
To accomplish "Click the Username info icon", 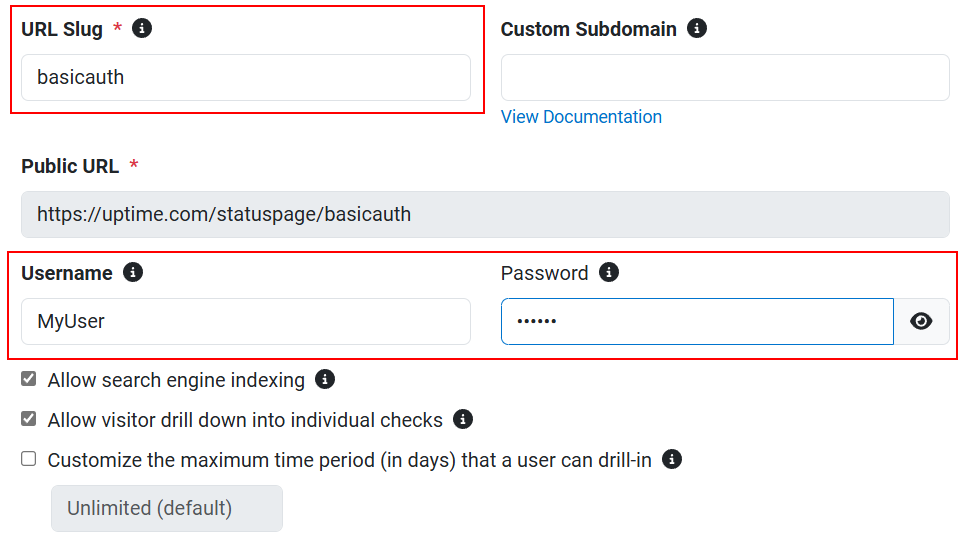I will tap(133, 272).
